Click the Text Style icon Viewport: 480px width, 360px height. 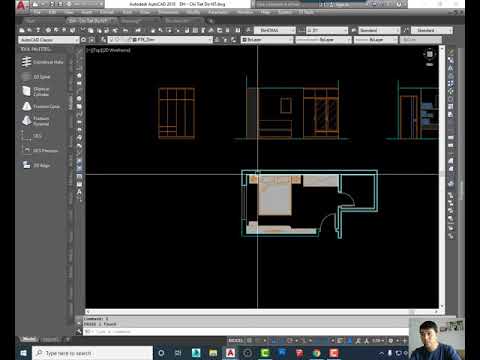pyautogui.click(x=248, y=30)
